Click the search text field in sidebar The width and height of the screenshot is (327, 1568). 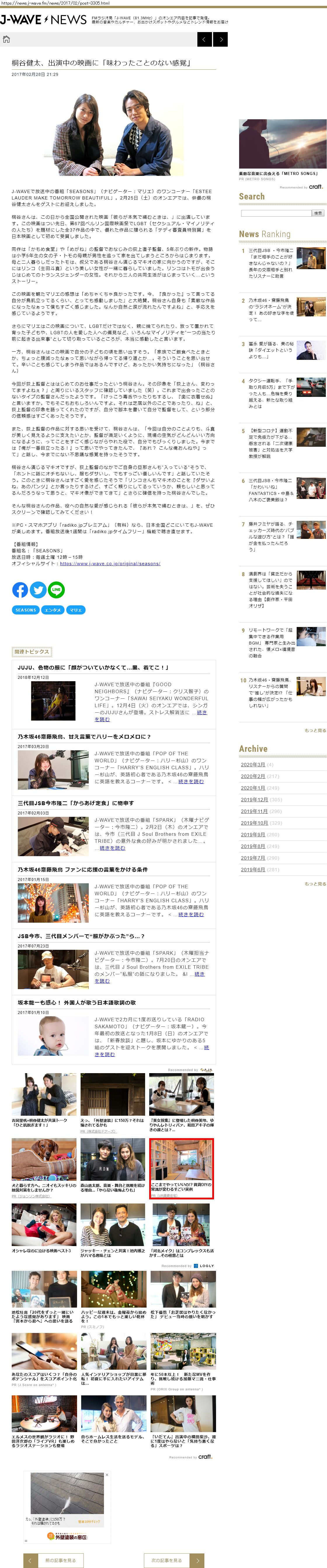click(x=275, y=213)
